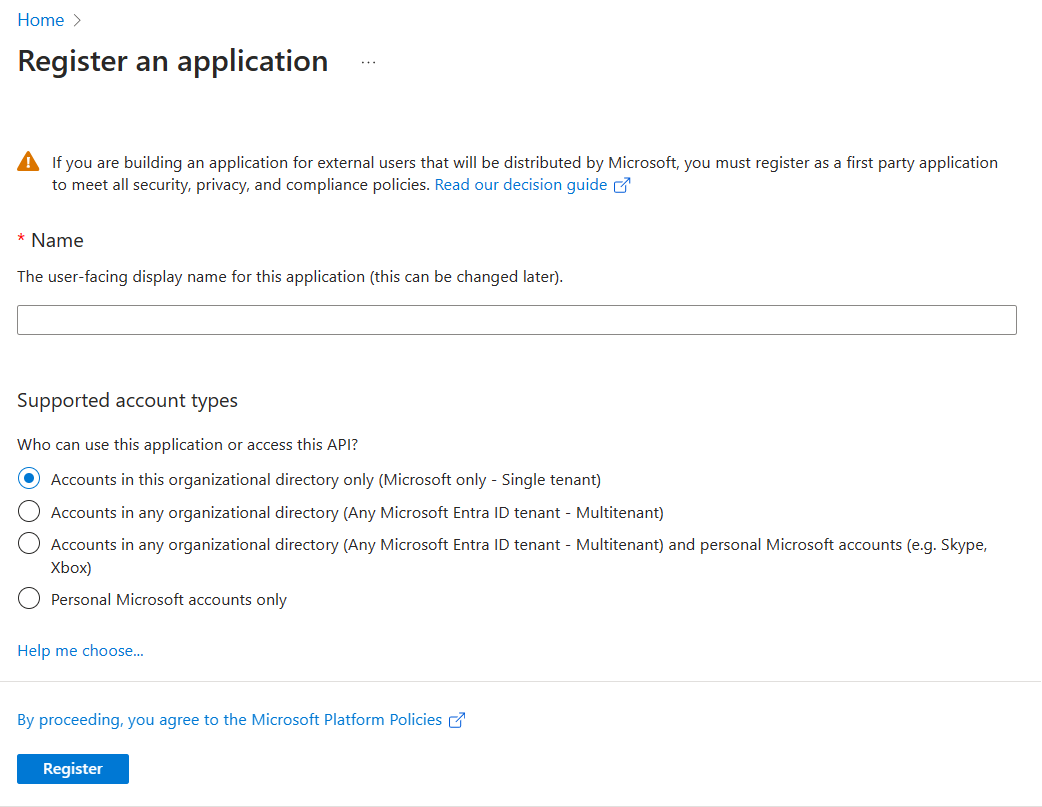Click the ellipsis beside the page title

368,61
